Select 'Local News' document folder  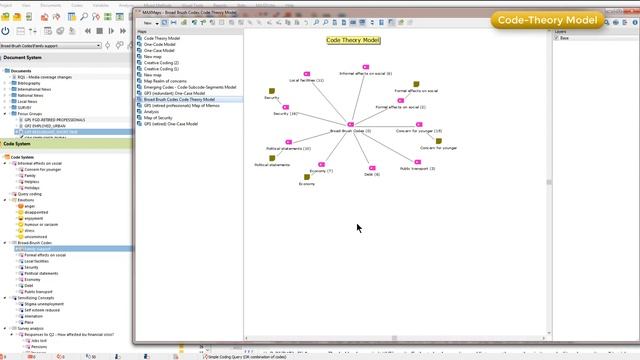[x=27, y=101]
